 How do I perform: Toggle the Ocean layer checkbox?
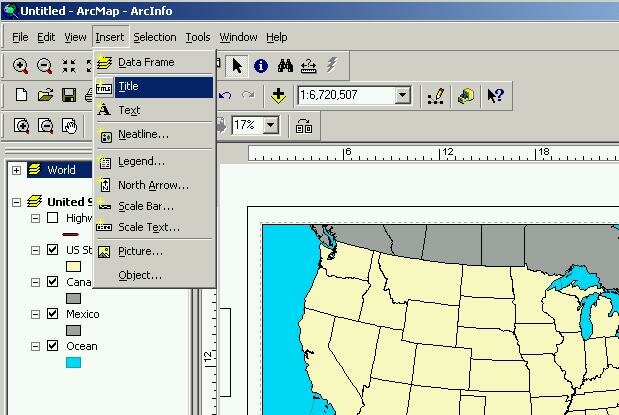pyautogui.click(x=53, y=346)
